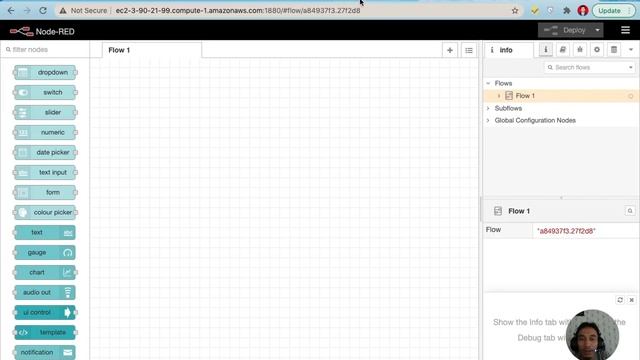This screenshot has width=640, height=360.
Task: Switch to the Flow 1 workspace tab
Action: [151, 50]
